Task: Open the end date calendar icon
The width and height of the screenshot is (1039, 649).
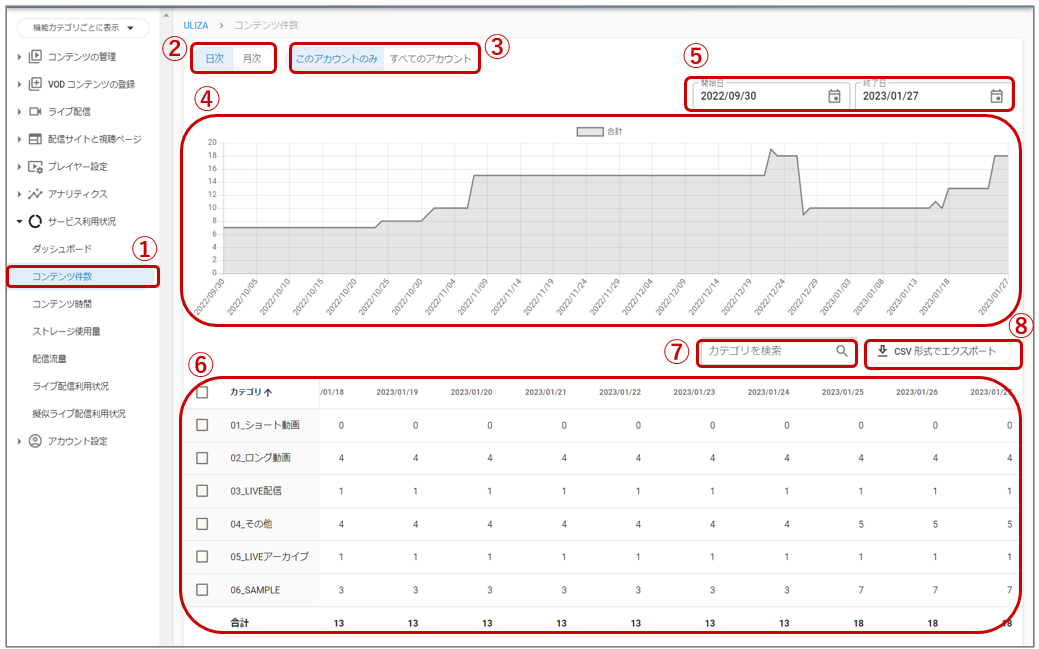Action: (996, 96)
